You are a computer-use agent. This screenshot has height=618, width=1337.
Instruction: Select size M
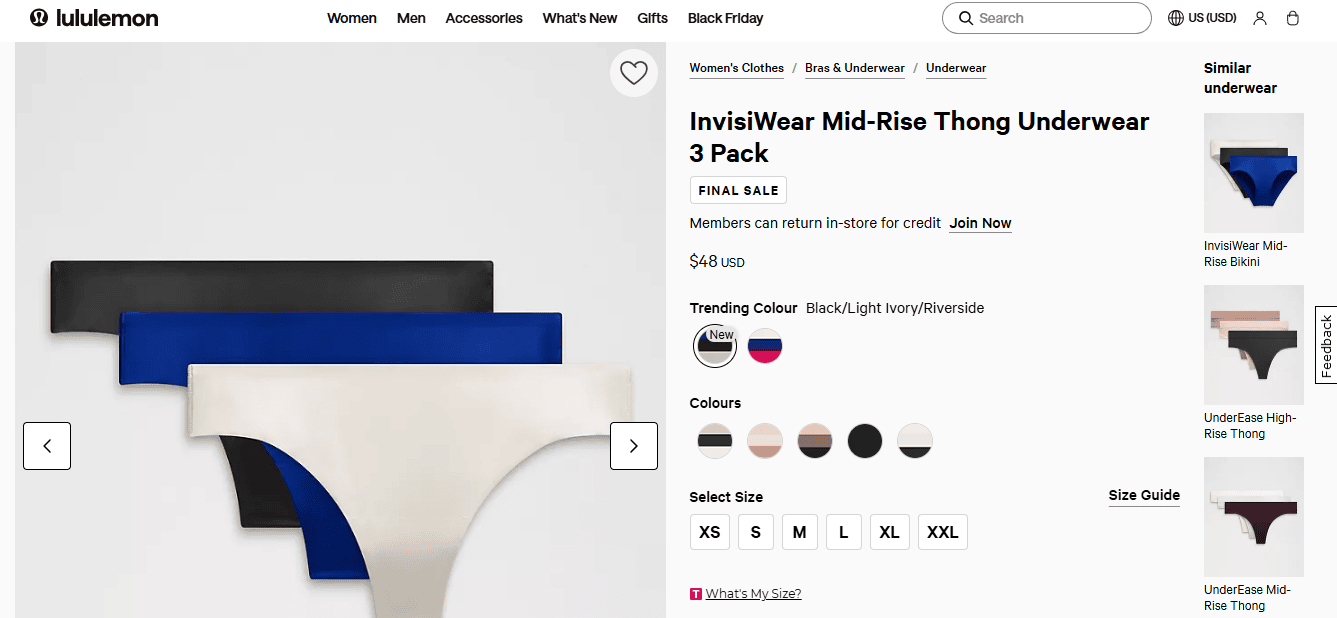pyautogui.click(x=799, y=531)
